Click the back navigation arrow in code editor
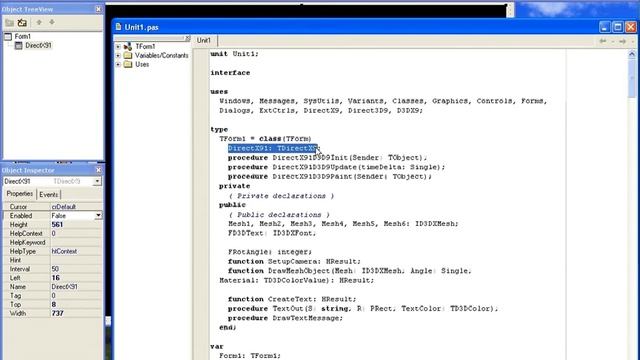 click(x=602, y=41)
